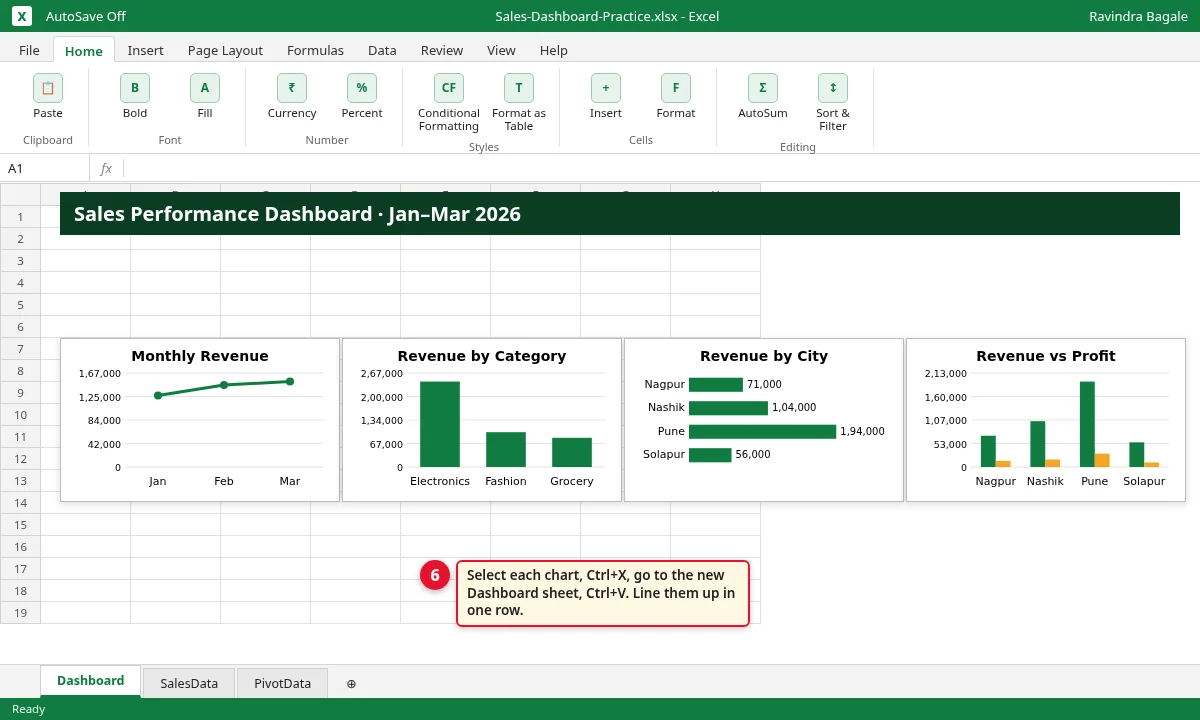This screenshot has width=1200, height=720.
Task: Click the Nagpur bar in city chart
Action: coord(716,384)
